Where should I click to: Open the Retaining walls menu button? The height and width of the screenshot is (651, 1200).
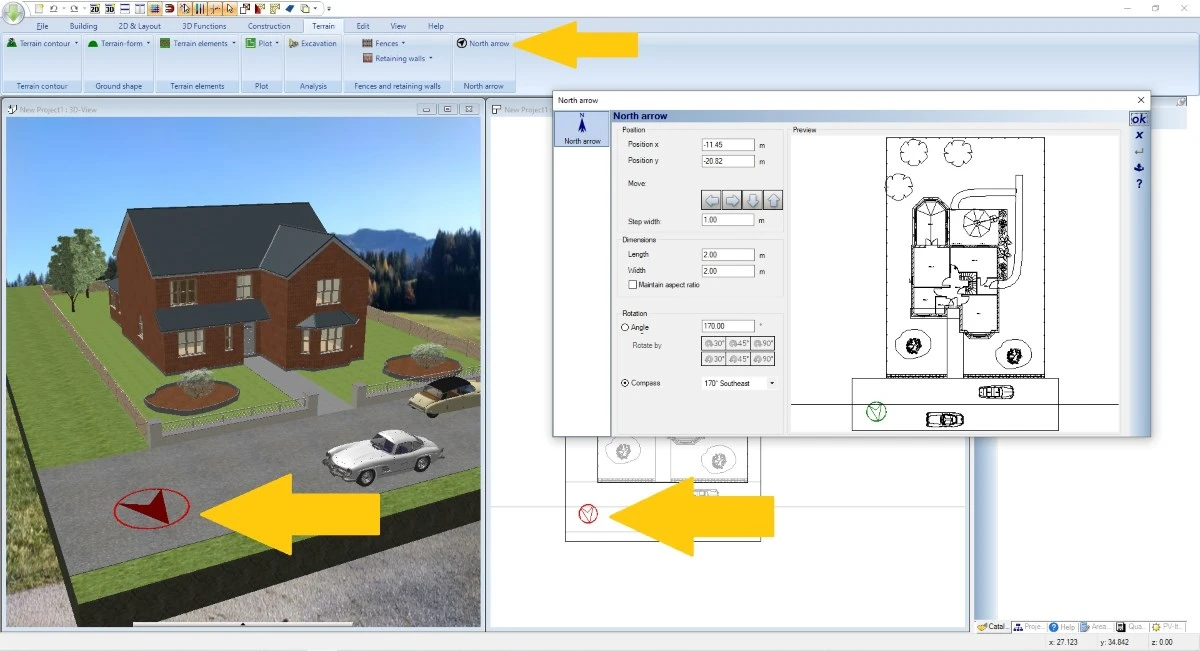pos(404,59)
